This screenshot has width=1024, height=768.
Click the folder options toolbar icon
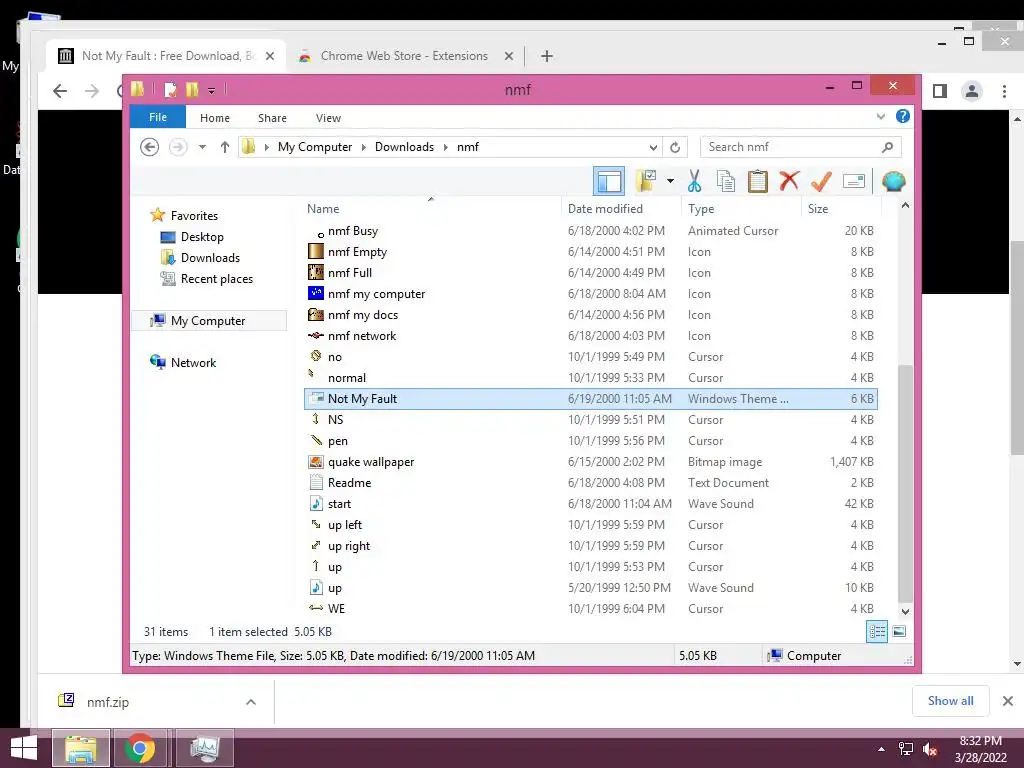tap(646, 181)
